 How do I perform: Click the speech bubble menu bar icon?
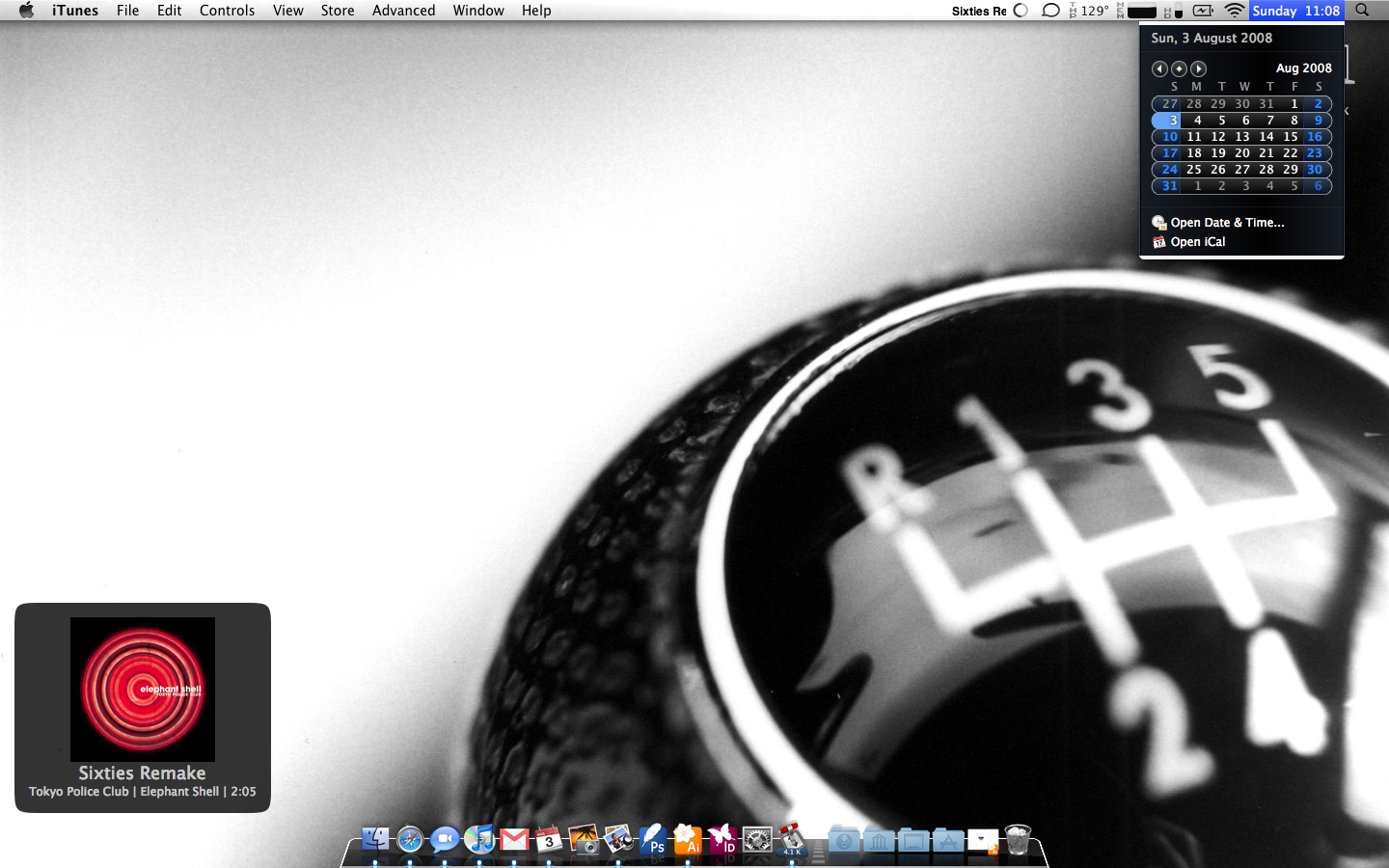click(x=1050, y=11)
